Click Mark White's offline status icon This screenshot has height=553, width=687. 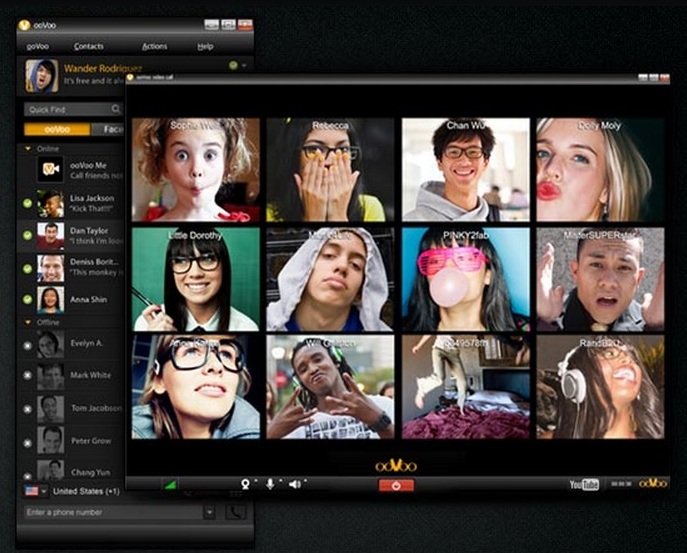28,376
